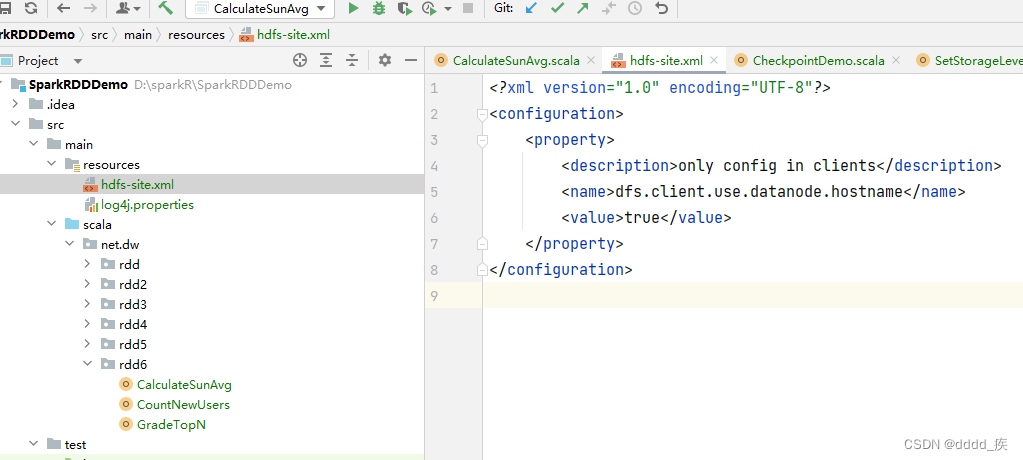Click the Save All toolbar icon
1023x460 pixels.
pyautogui.click(x=5, y=8)
